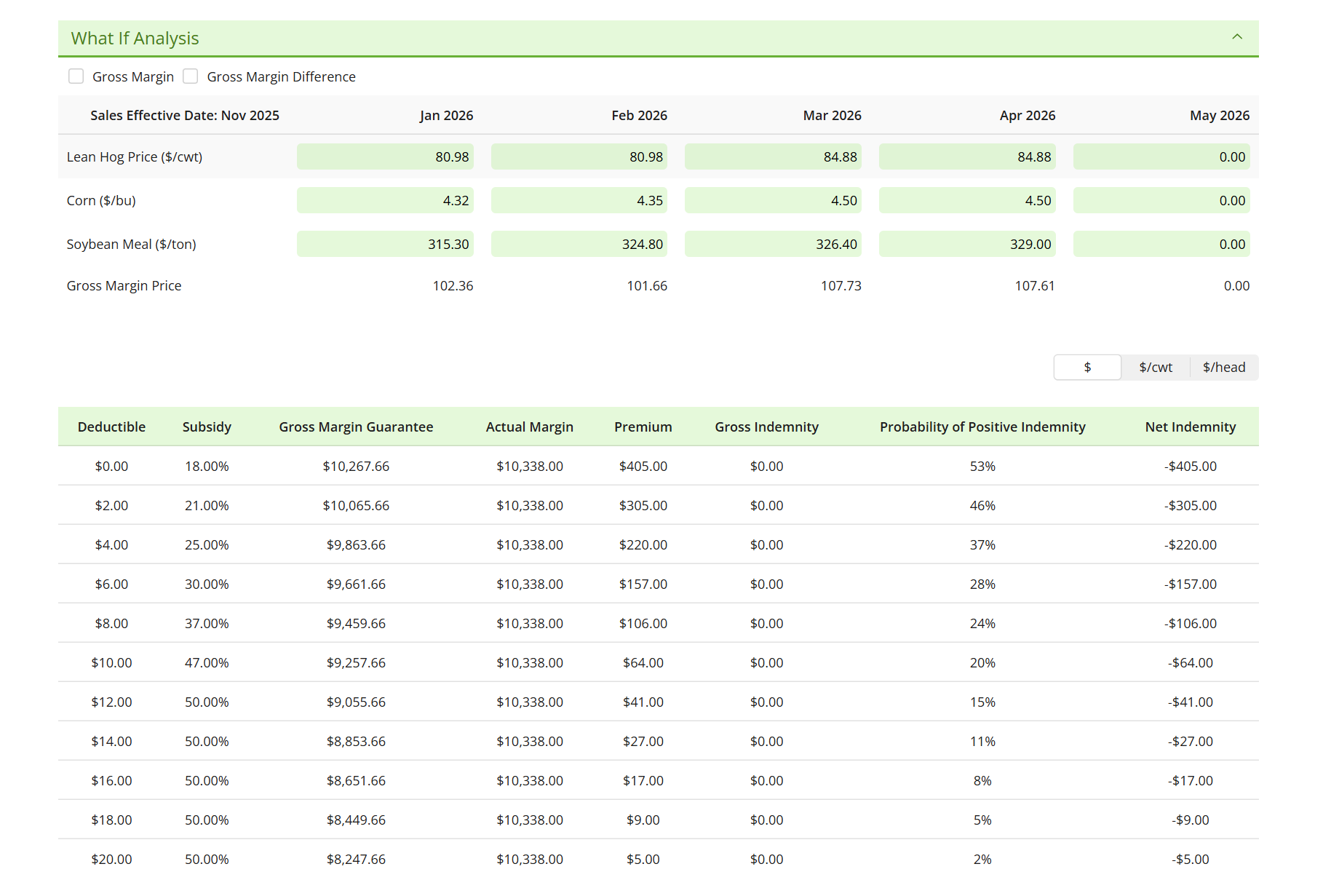Switch units to $/head
Image resolution: width=1323 pixels, height=896 pixels.
coord(1223,368)
